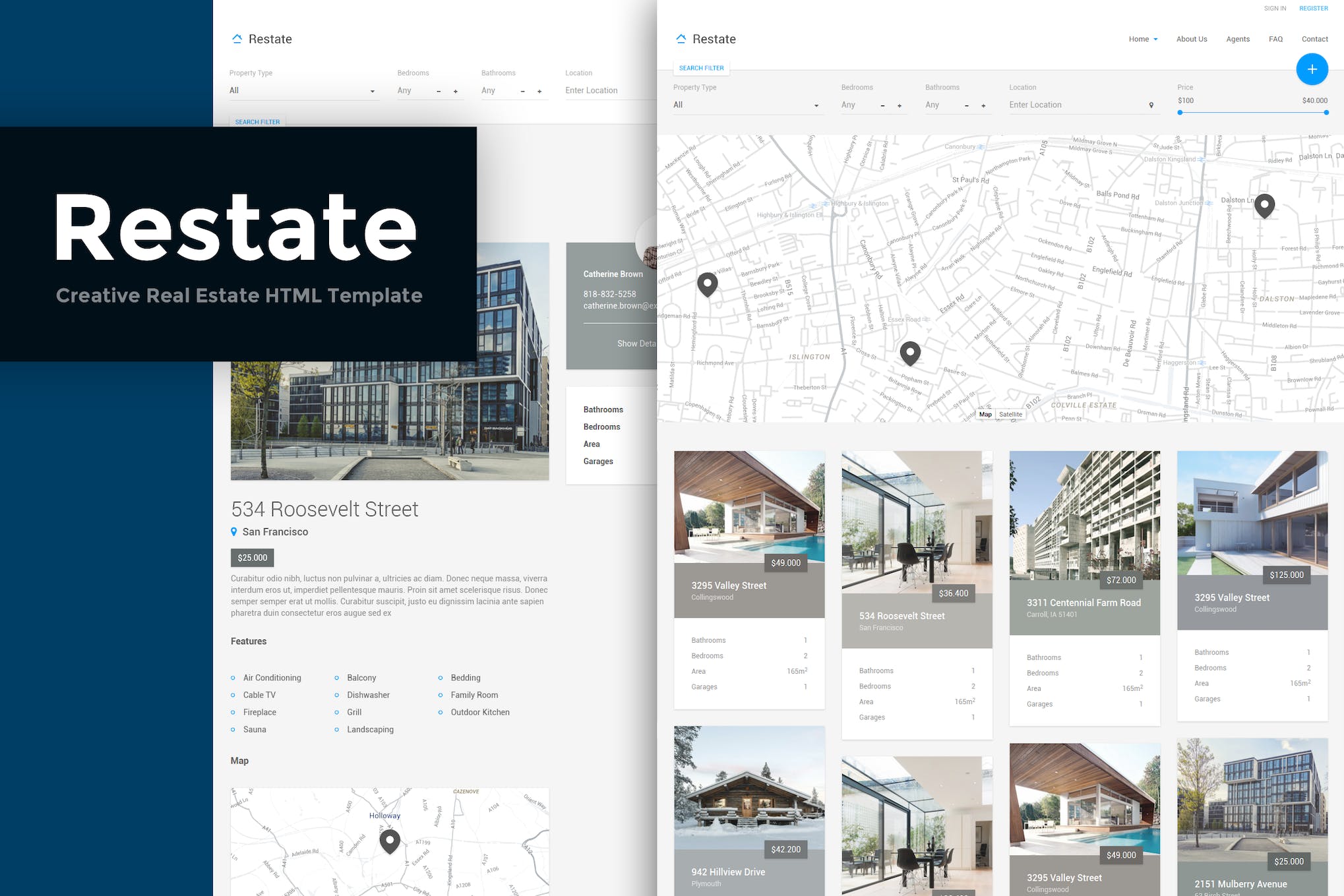The width and height of the screenshot is (1344, 896).
Task: Click the location pin icon in Location field
Action: coord(1151,105)
